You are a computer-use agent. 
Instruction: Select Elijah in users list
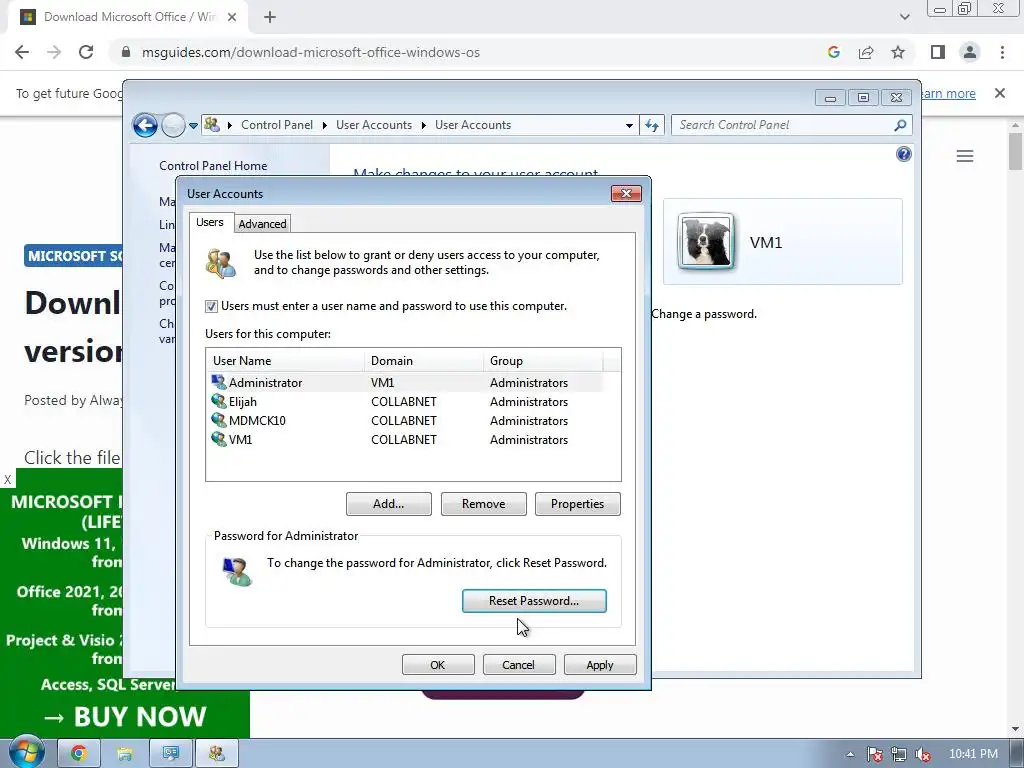405,402
